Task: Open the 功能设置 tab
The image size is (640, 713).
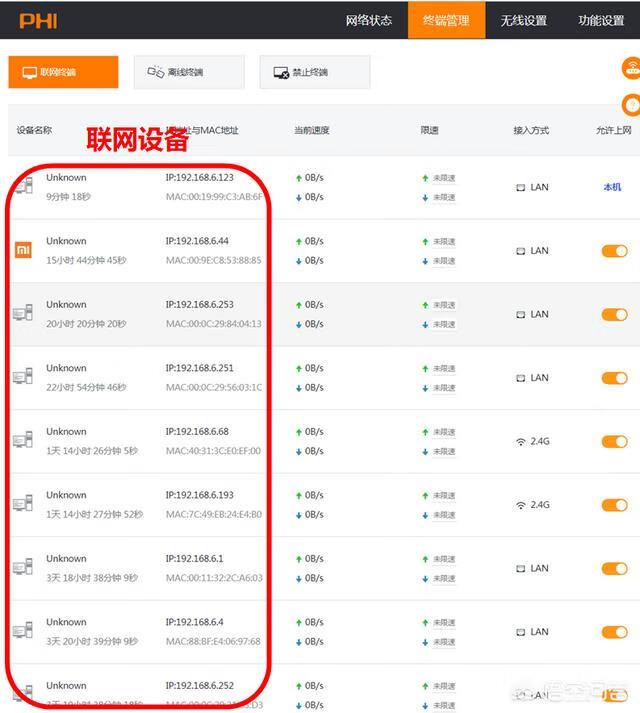Action: (x=601, y=20)
